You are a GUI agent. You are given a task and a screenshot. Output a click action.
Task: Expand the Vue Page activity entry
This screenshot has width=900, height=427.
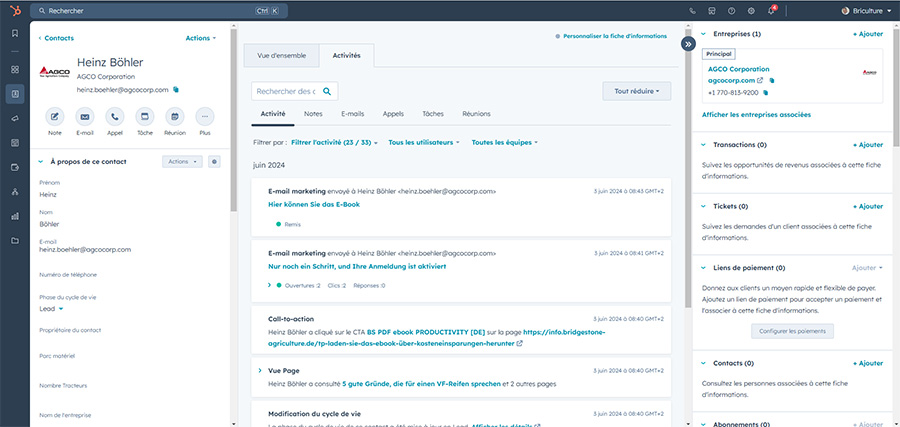[260, 371]
